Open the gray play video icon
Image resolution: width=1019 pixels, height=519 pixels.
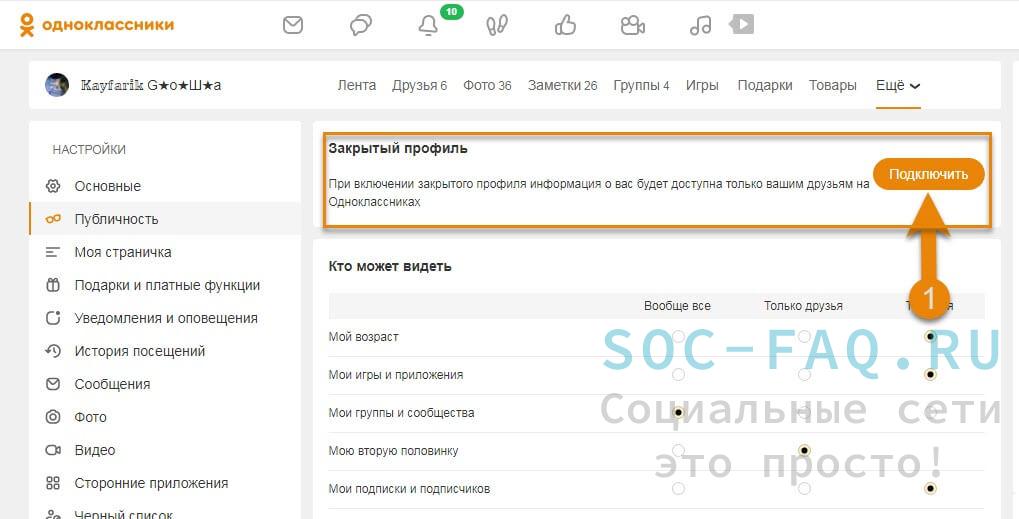tap(742, 25)
